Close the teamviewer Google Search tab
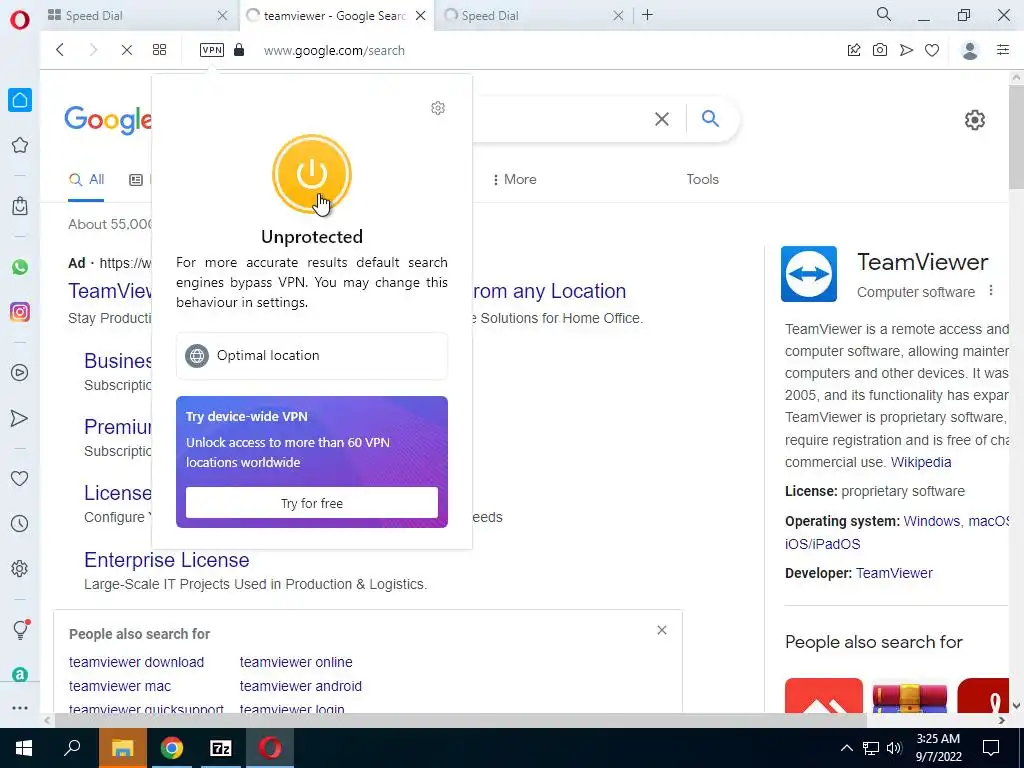Screen dimensions: 1024x768 pyautogui.click(x=421, y=16)
